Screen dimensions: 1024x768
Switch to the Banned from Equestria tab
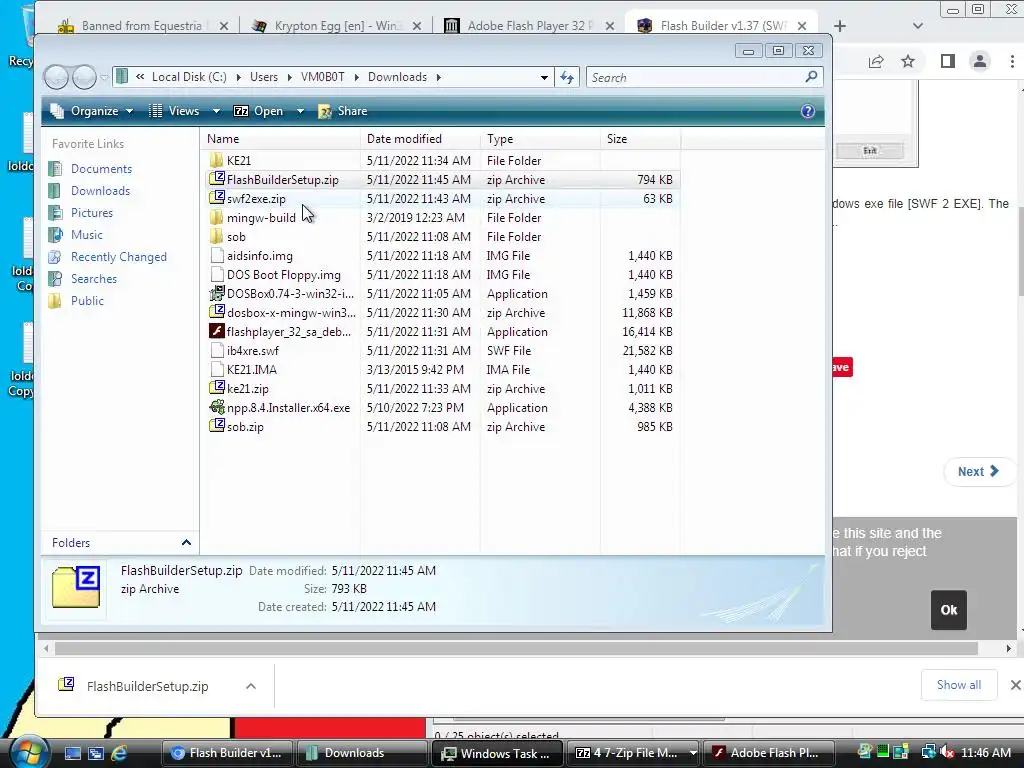pyautogui.click(x=142, y=26)
